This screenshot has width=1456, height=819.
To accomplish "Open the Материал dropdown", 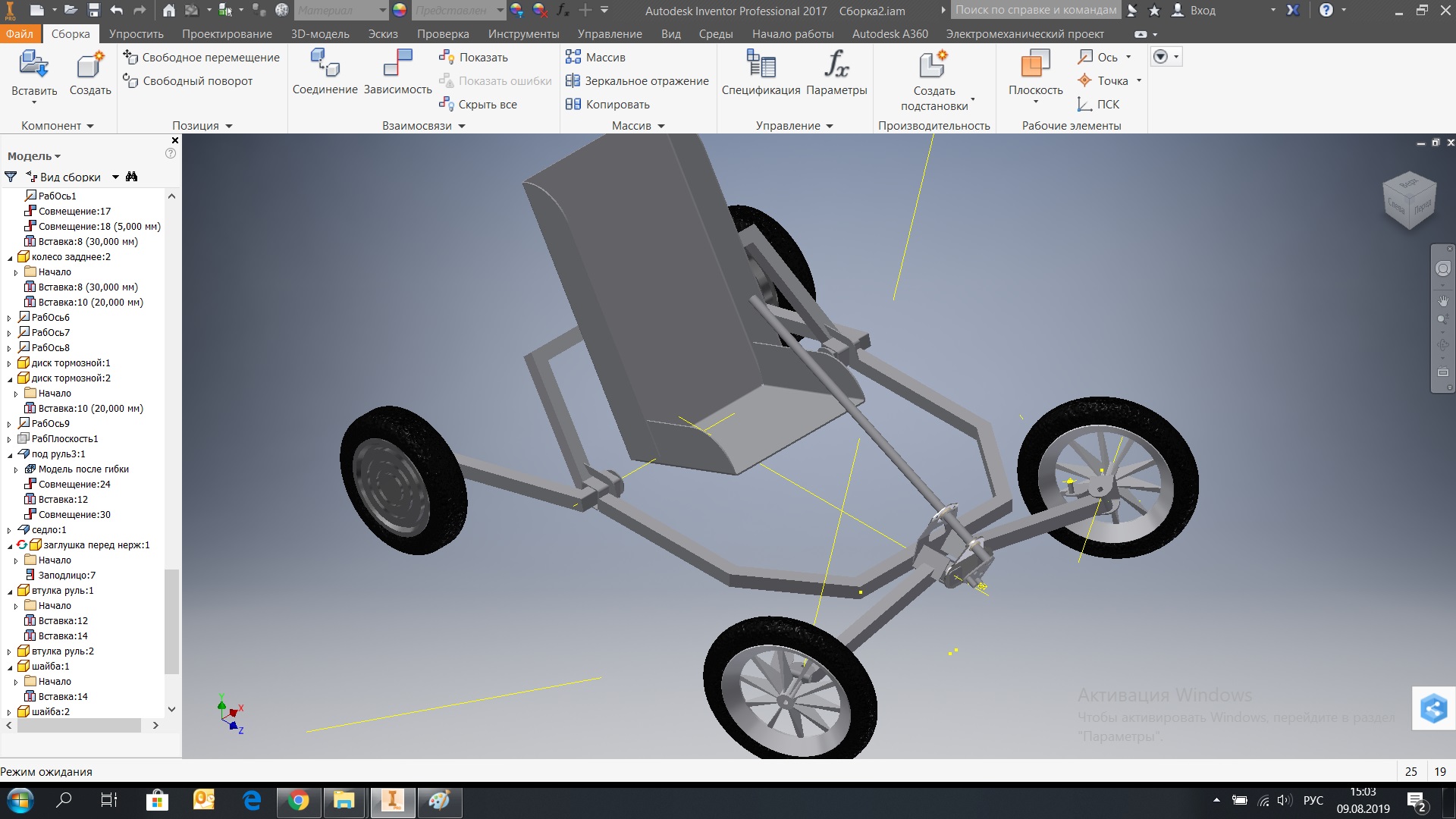I will 340,11.
